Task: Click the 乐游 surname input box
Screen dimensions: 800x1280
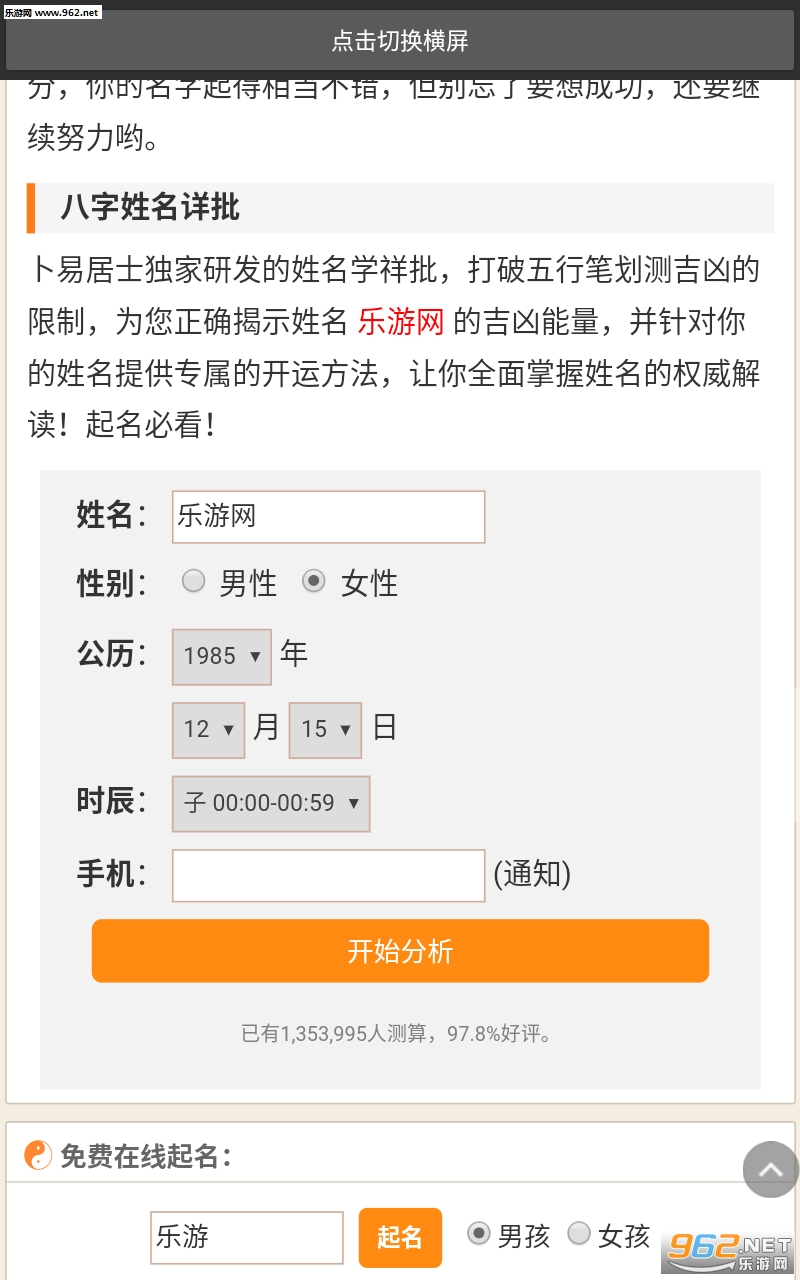Action: point(246,1237)
